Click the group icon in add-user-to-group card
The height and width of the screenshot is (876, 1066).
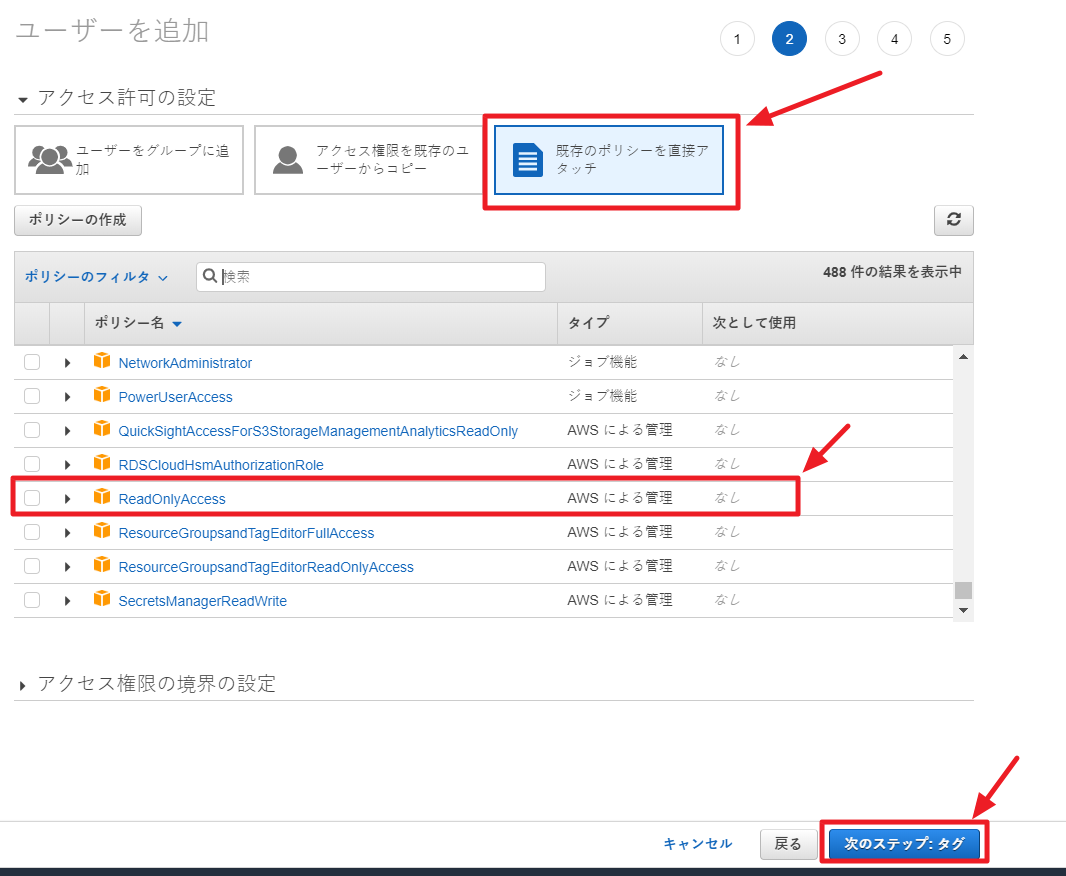[x=50, y=159]
